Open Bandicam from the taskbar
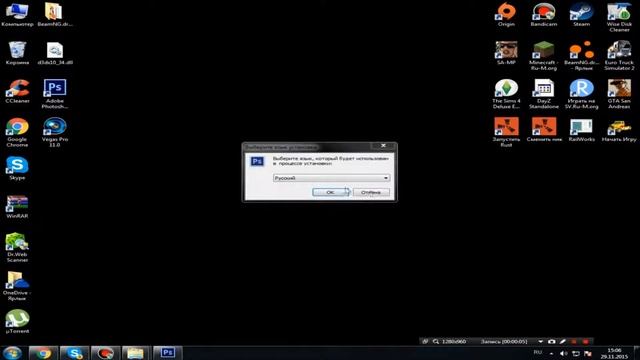 [105, 353]
